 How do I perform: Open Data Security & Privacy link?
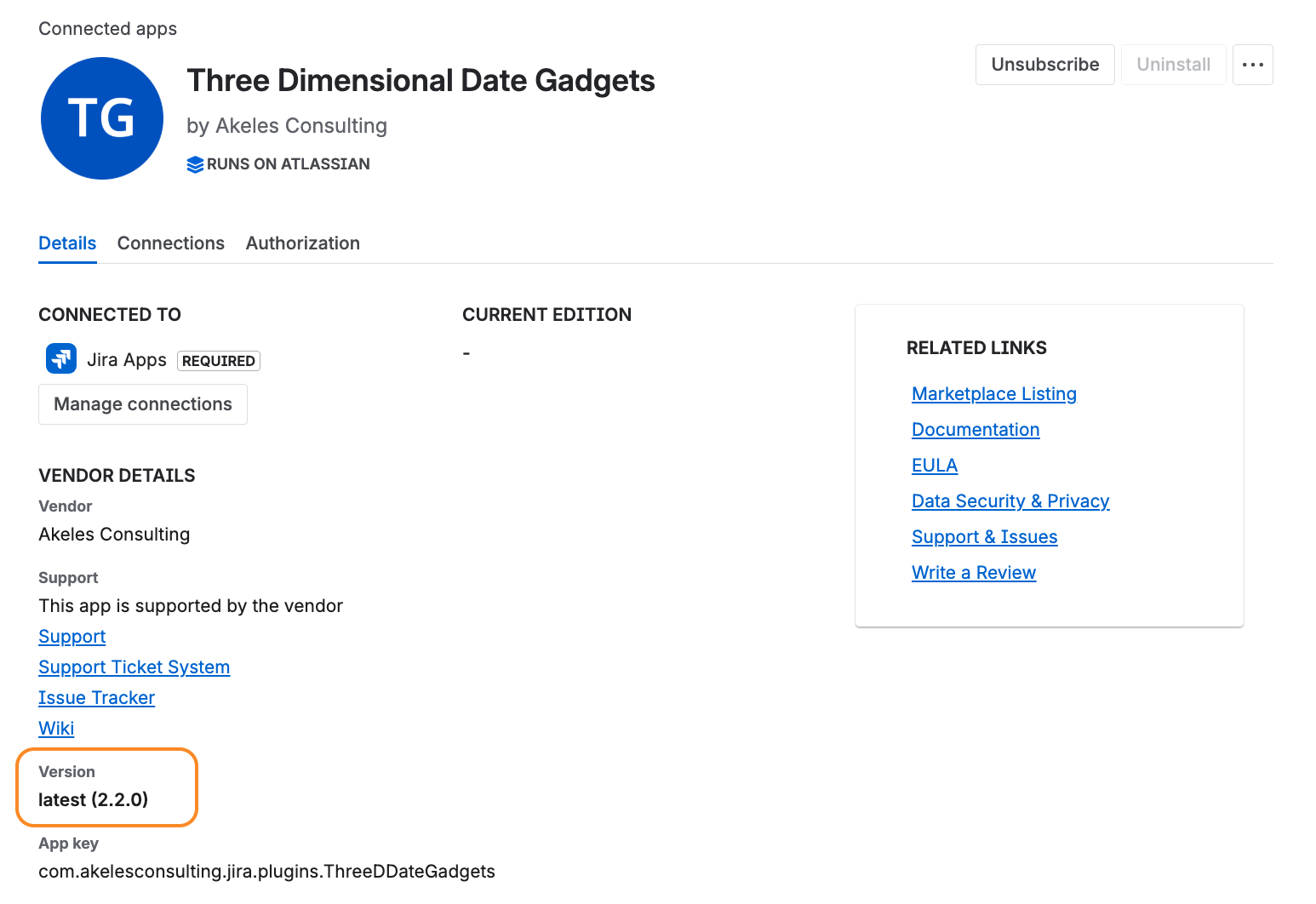pyautogui.click(x=1010, y=501)
